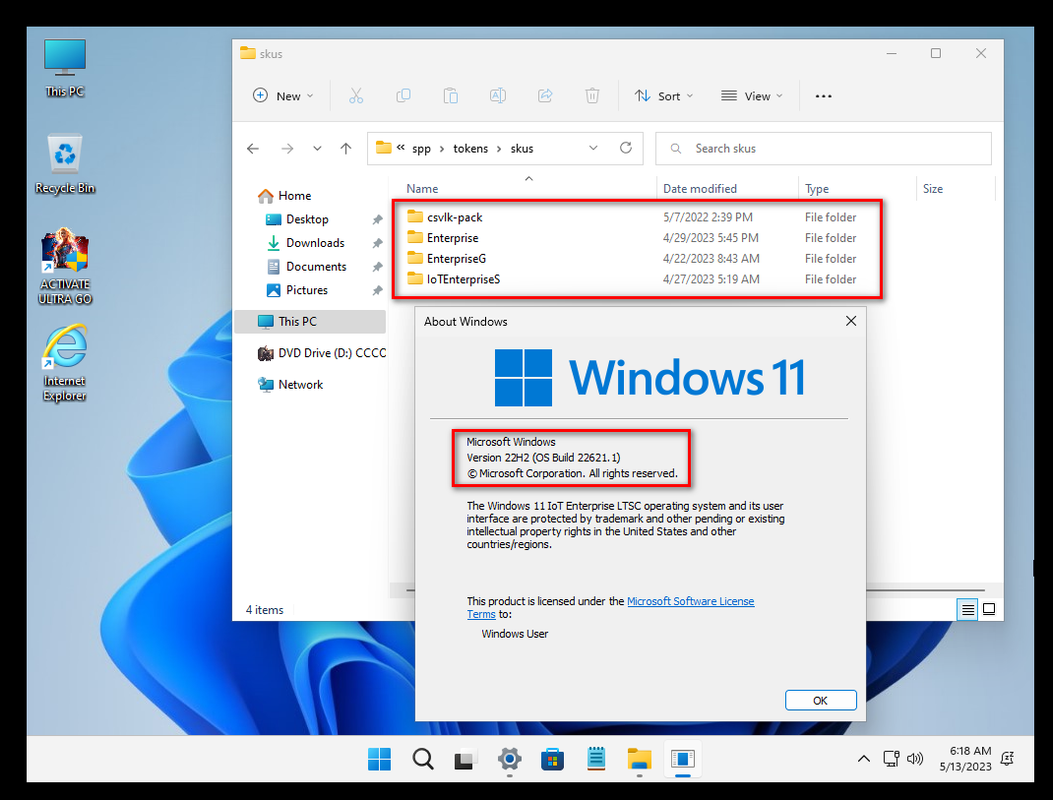Open the clock showing 6:18 AM
Screen dimensions: 1053x800
(966, 759)
